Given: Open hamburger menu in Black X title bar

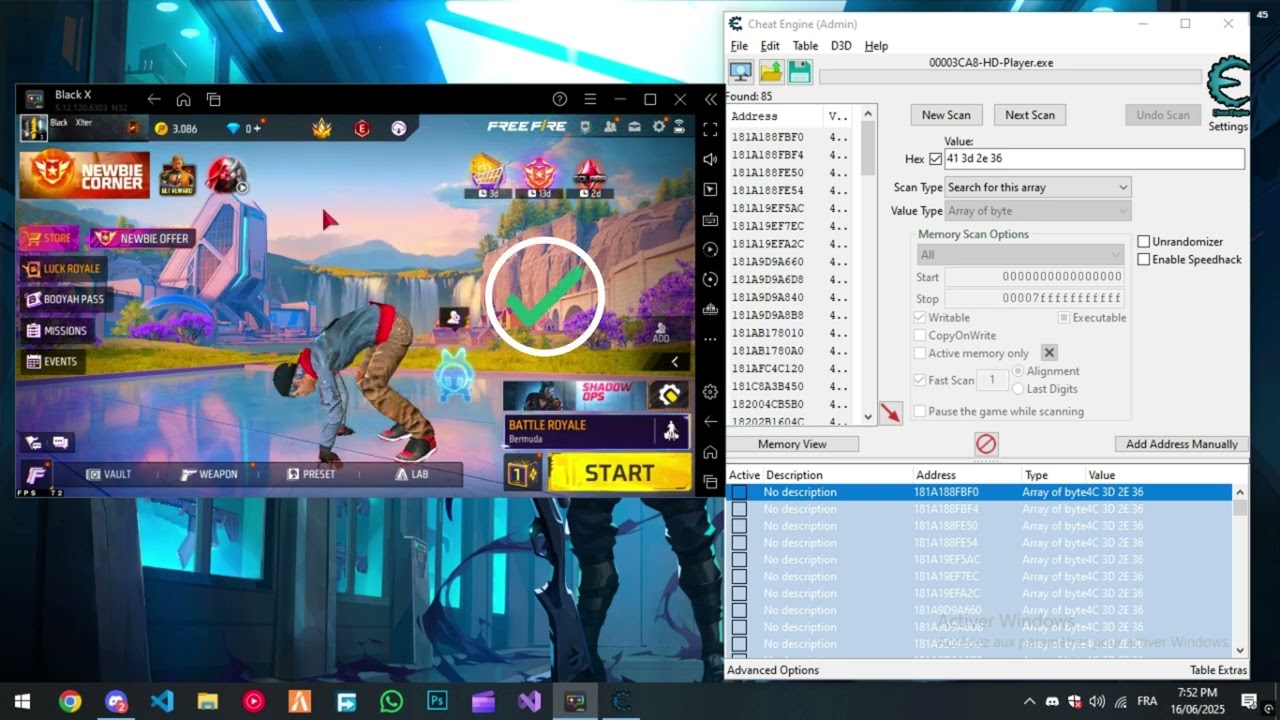Looking at the screenshot, I should pos(590,99).
